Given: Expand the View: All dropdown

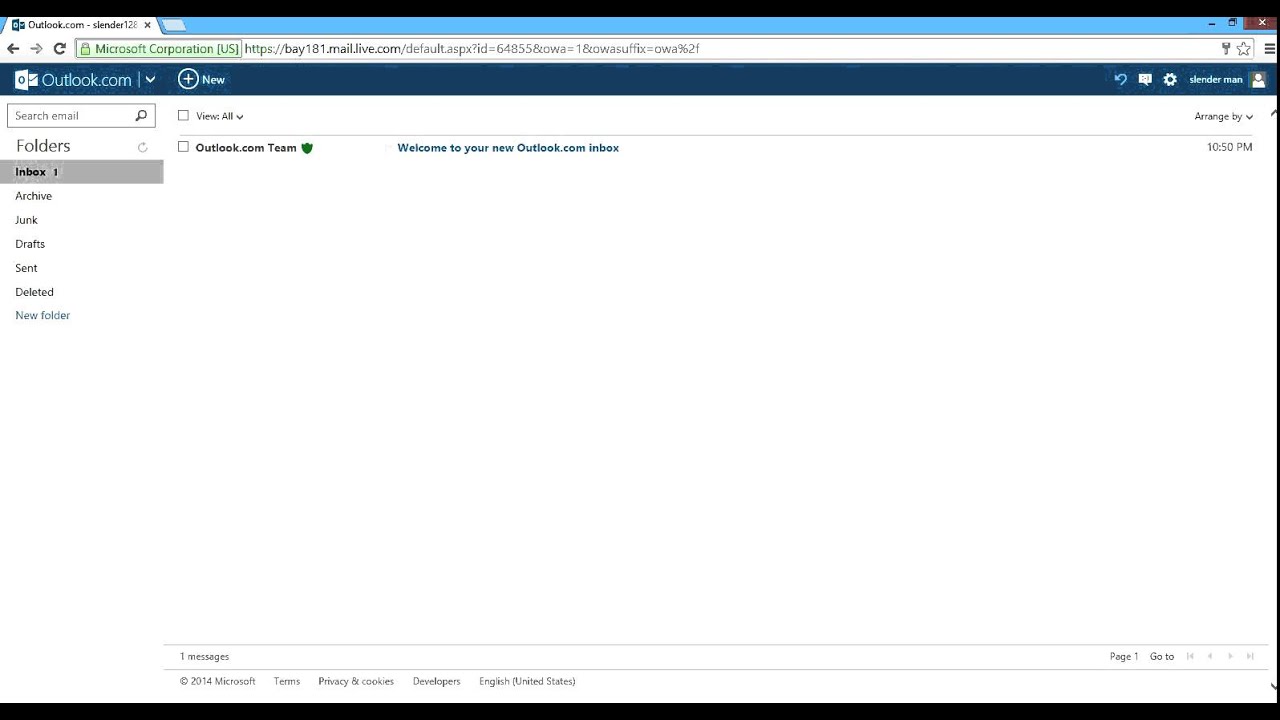Looking at the screenshot, I should point(220,116).
